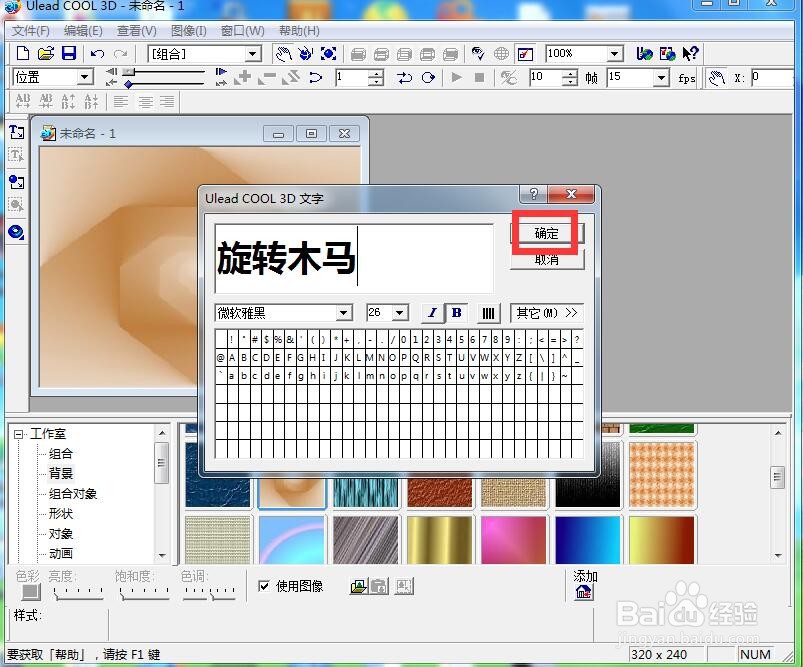Open the font size dropdown

pos(400,312)
